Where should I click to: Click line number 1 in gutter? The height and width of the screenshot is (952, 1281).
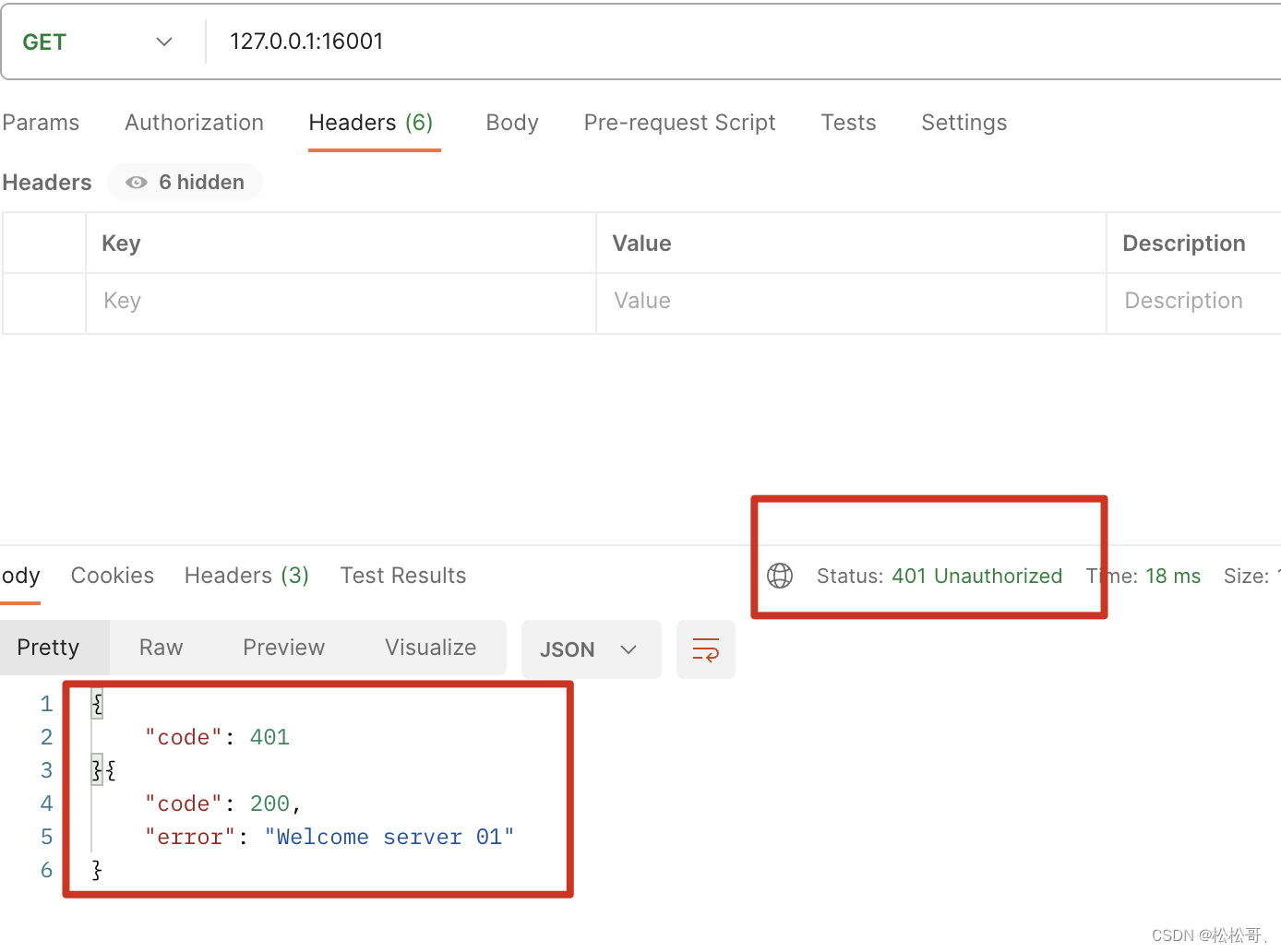[46, 704]
